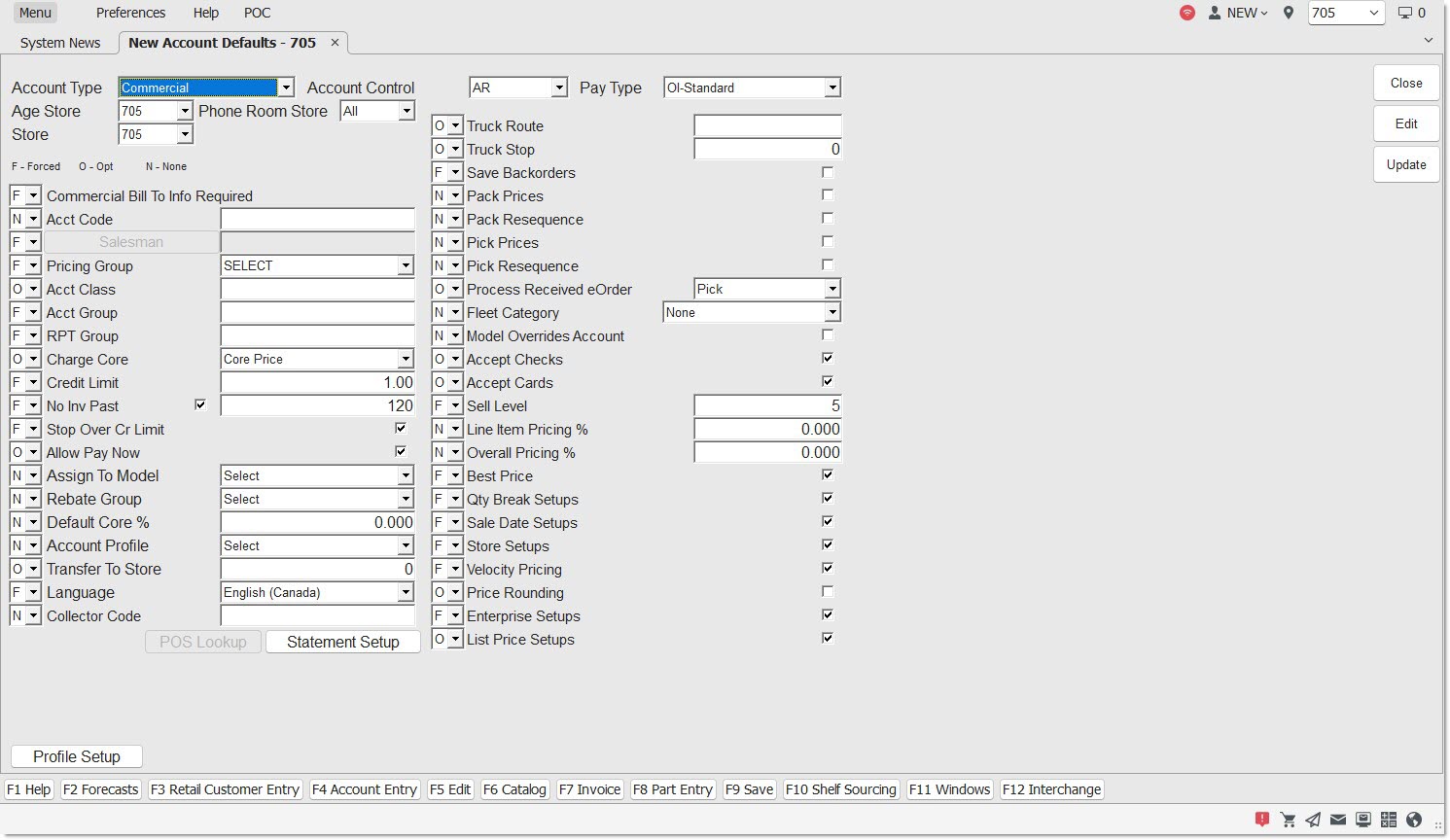Launch the calculator icon

pos(1389,820)
